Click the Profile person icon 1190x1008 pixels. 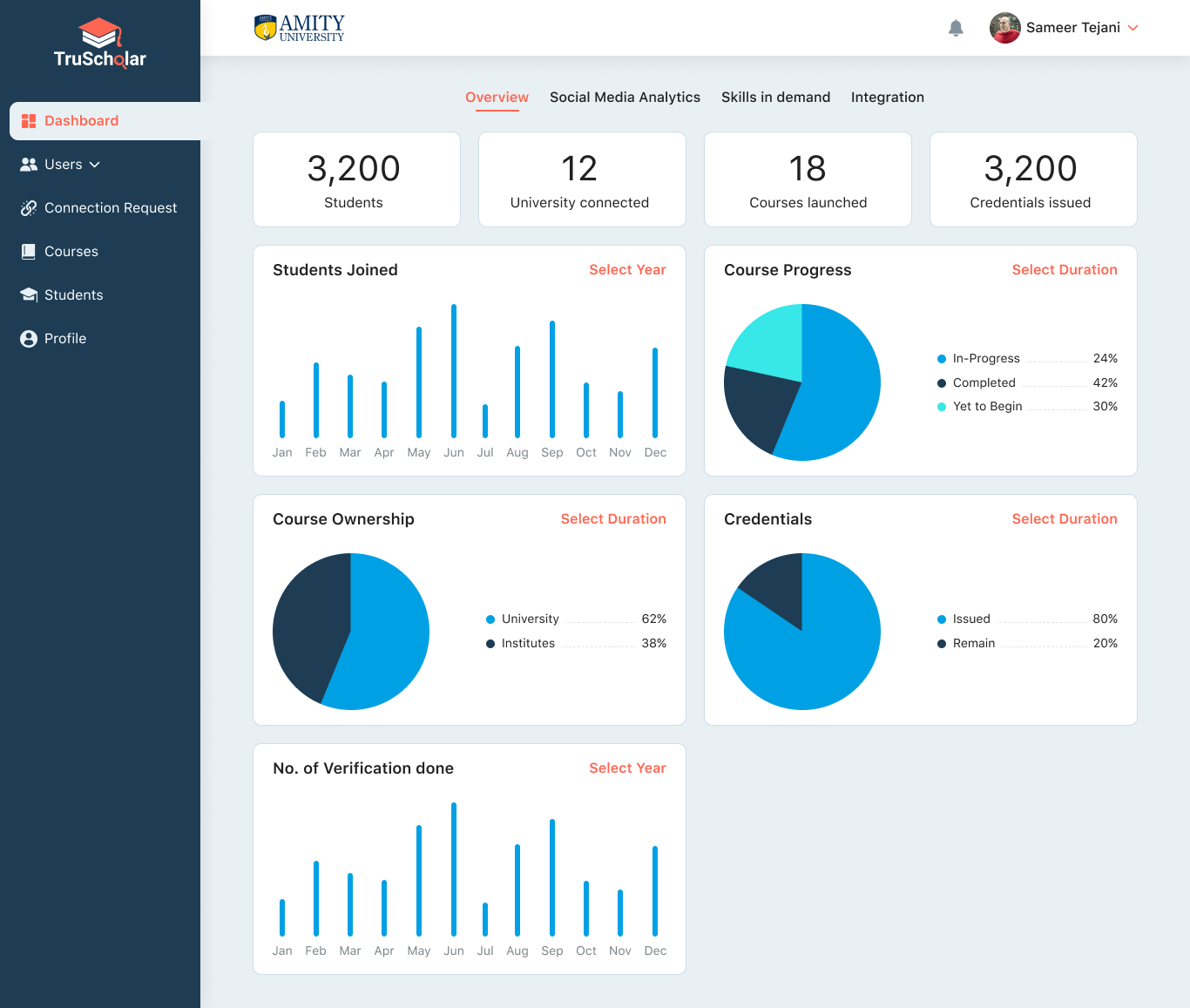coord(29,339)
